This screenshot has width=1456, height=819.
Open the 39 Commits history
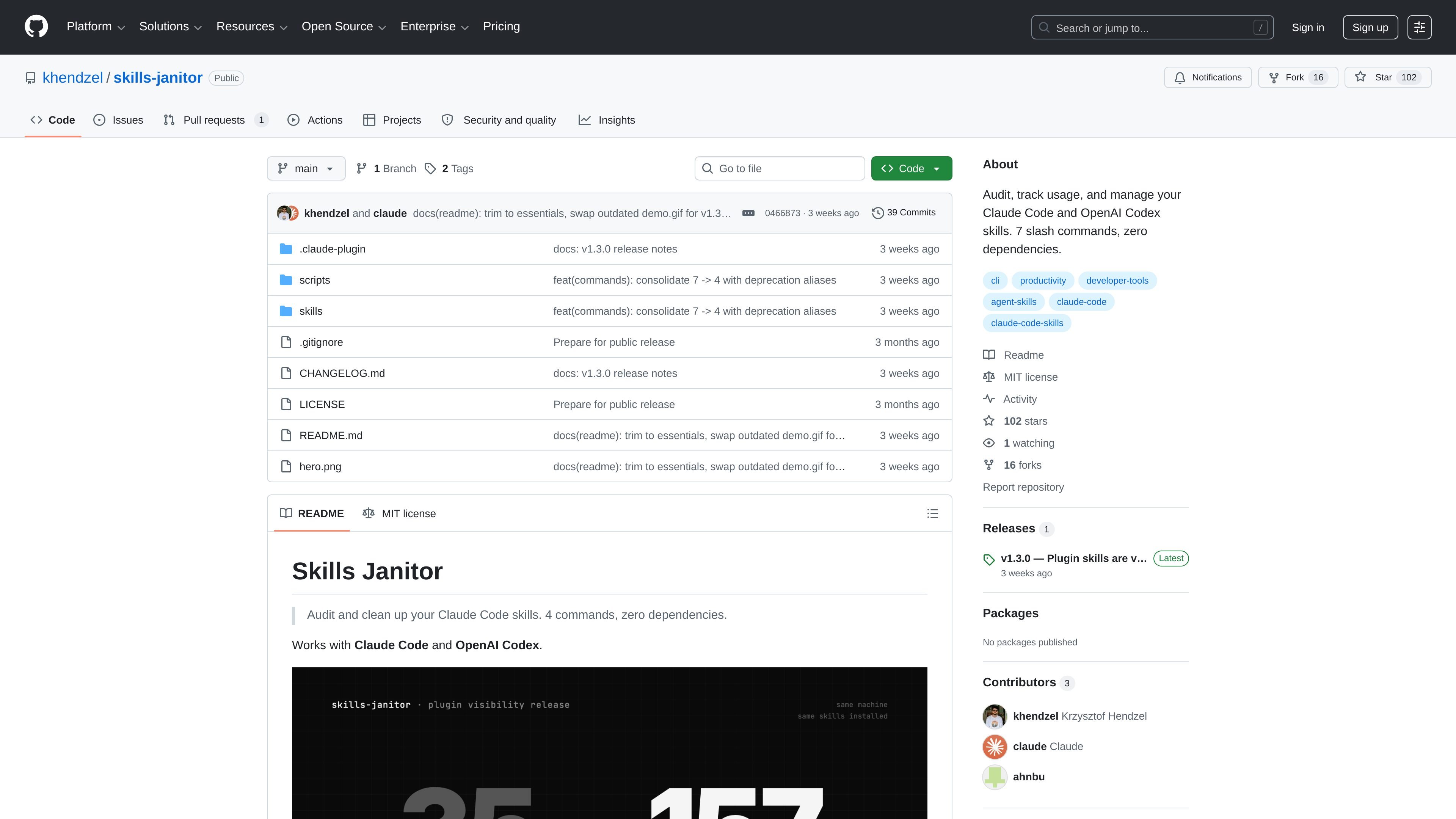tap(904, 212)
